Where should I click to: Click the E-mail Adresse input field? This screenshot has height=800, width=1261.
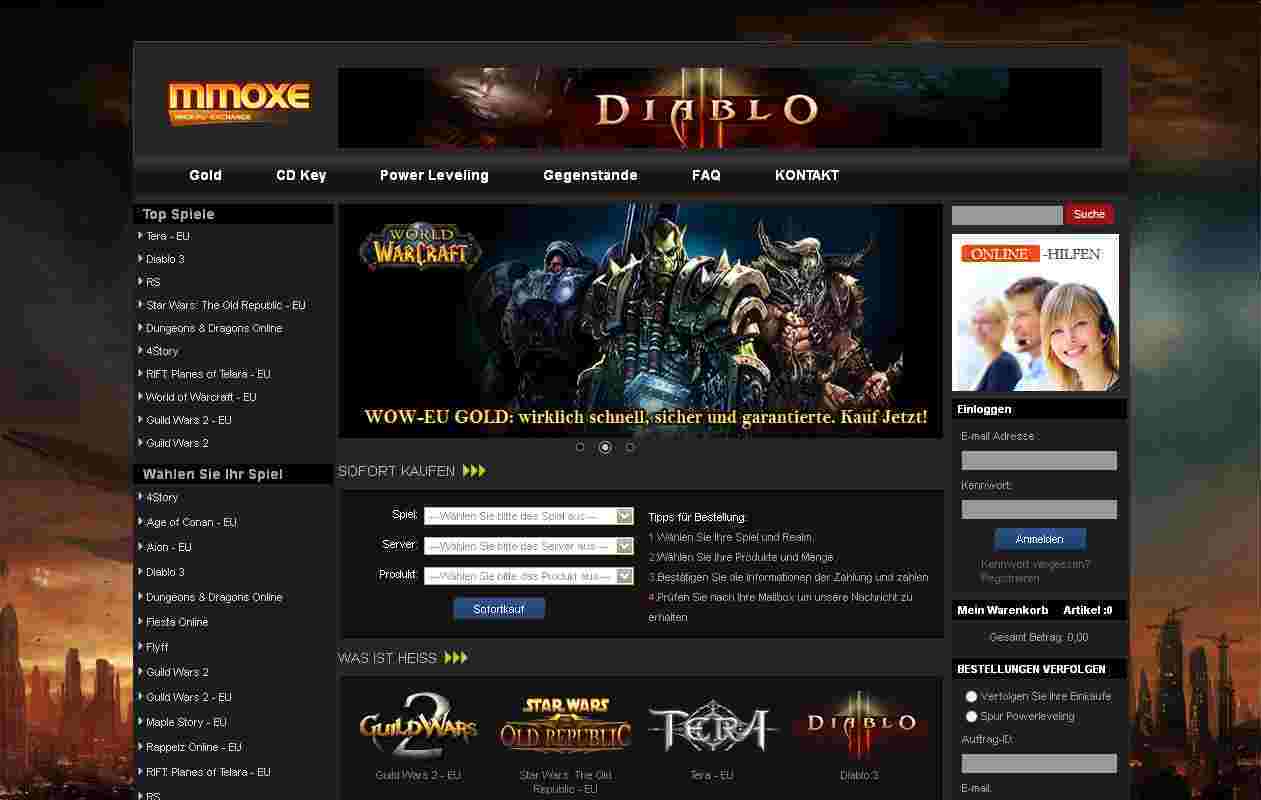[1039, 460]
